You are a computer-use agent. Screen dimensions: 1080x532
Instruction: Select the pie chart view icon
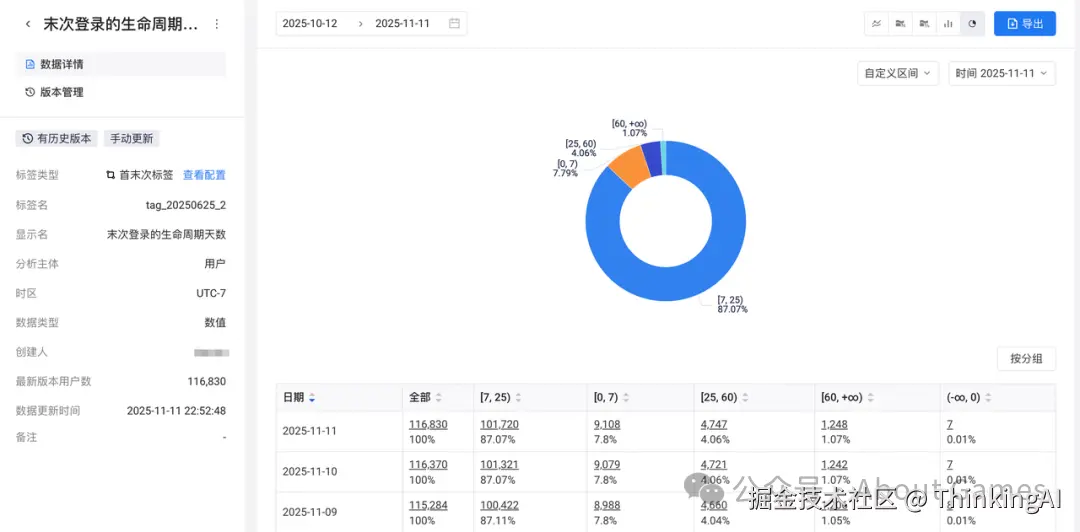[972, 23]
